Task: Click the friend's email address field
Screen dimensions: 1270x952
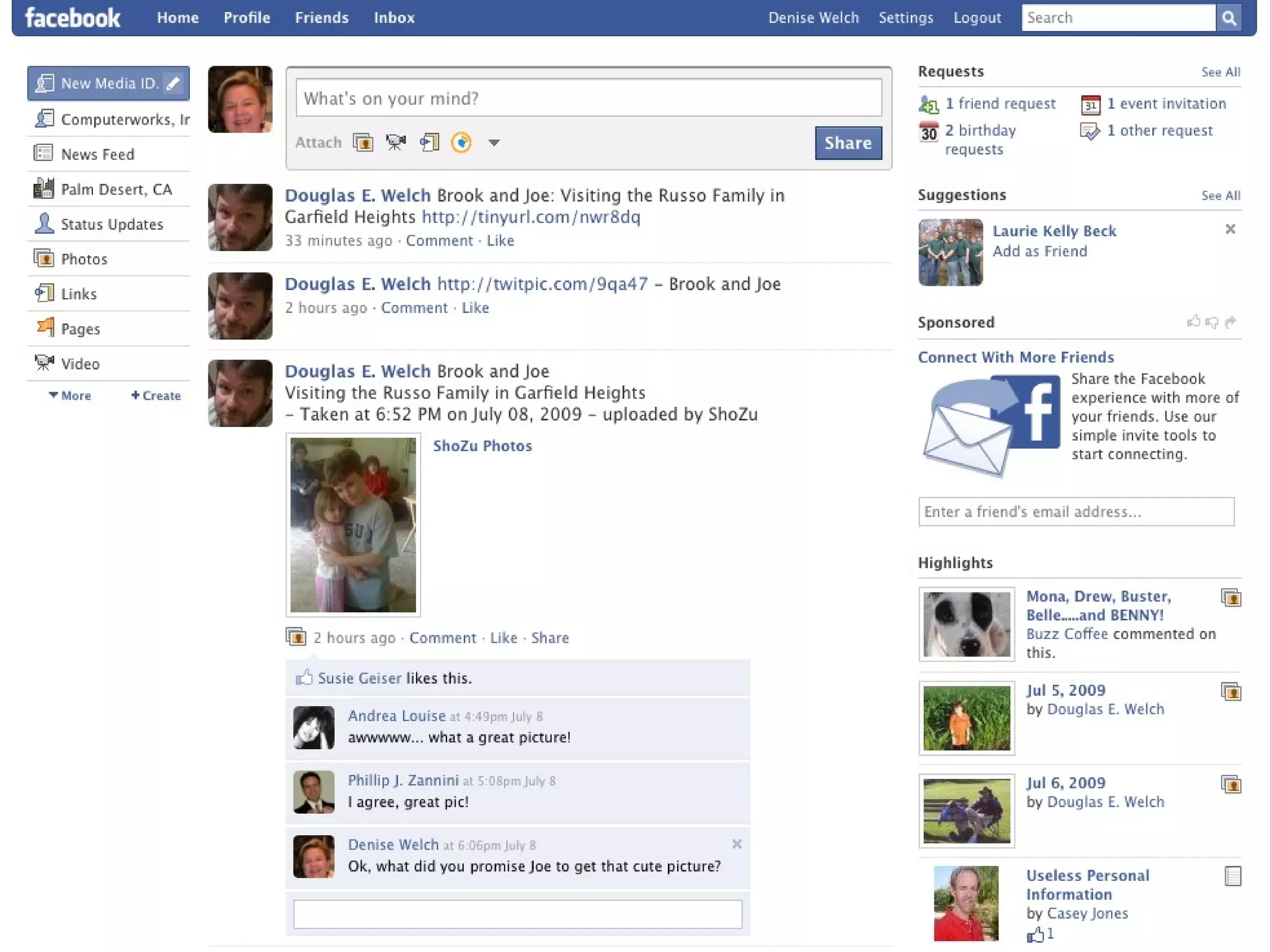Action: pos(1076,512)
